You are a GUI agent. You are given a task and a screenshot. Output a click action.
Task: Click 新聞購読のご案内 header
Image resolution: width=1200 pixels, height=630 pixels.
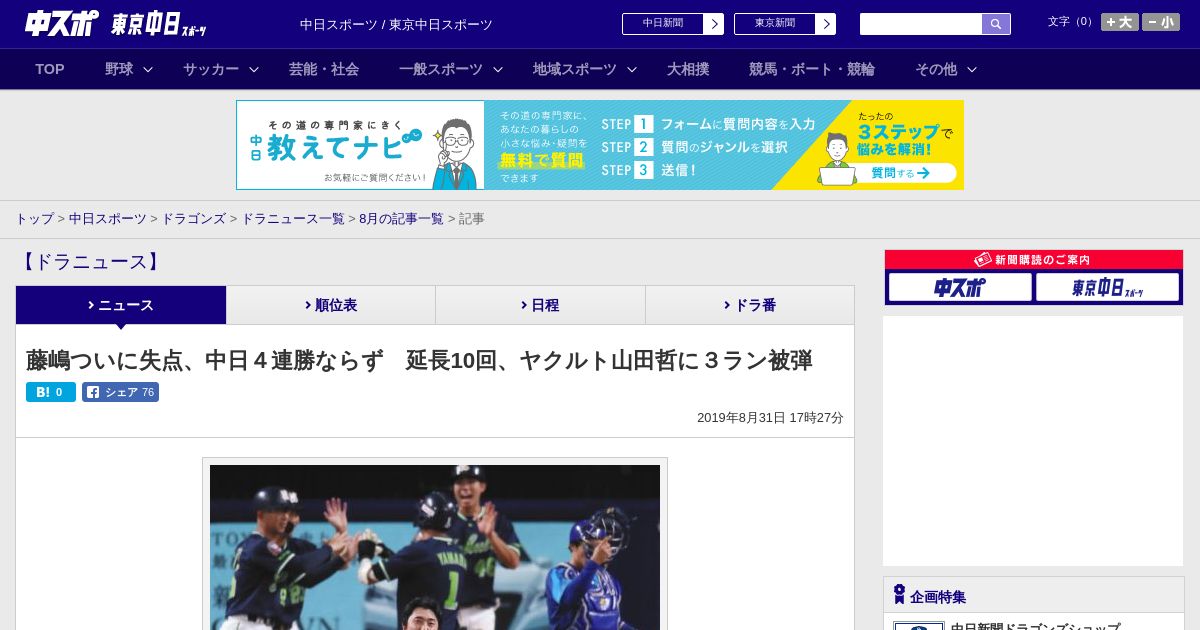(x=1034, y=260)
